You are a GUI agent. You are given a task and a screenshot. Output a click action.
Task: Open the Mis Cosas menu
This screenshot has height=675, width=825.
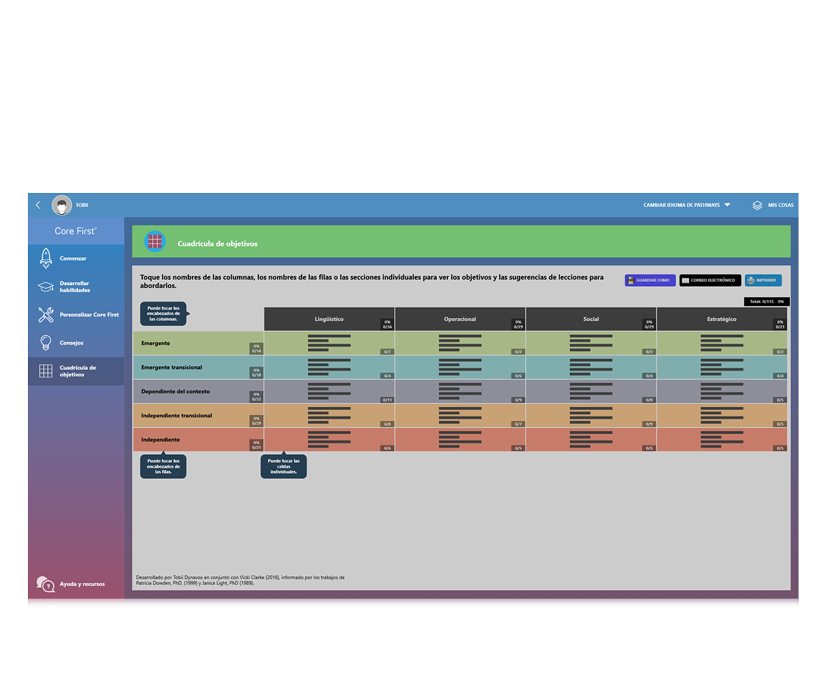point(772,204)
